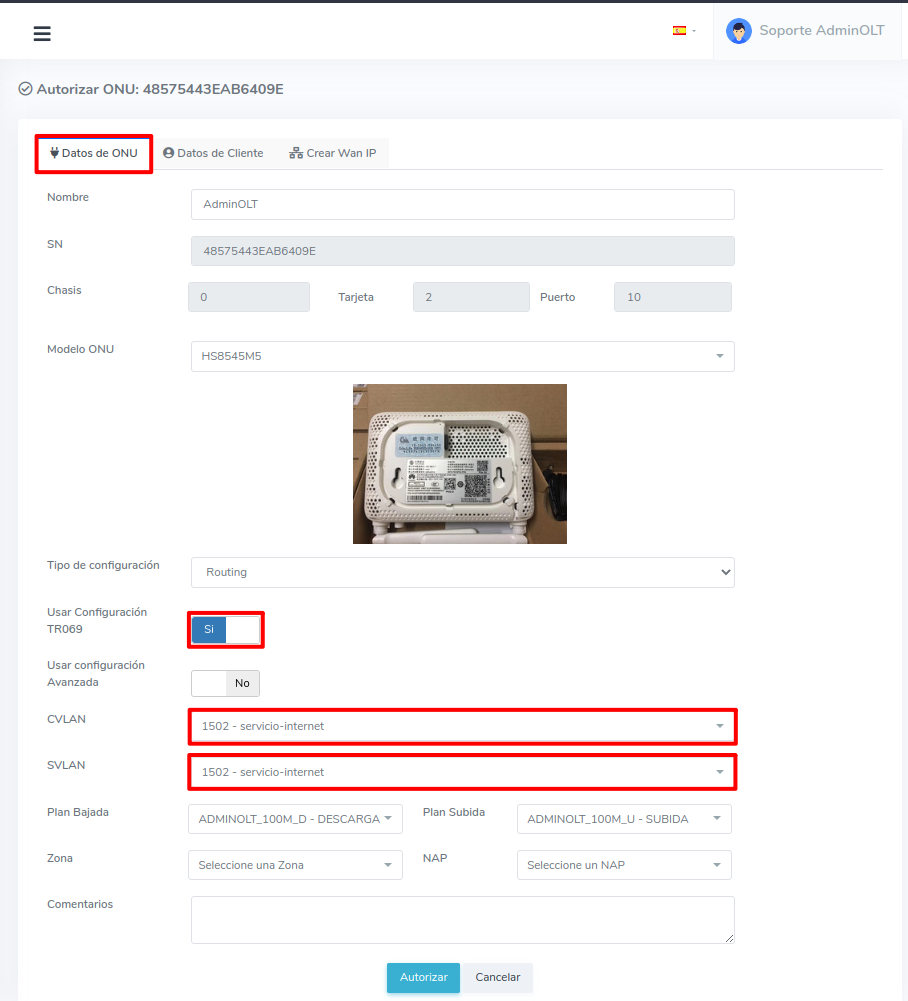This screenshot has width=908, height=1001.
Task: Open the SVLAN dropdown
Action: point(462,772)
